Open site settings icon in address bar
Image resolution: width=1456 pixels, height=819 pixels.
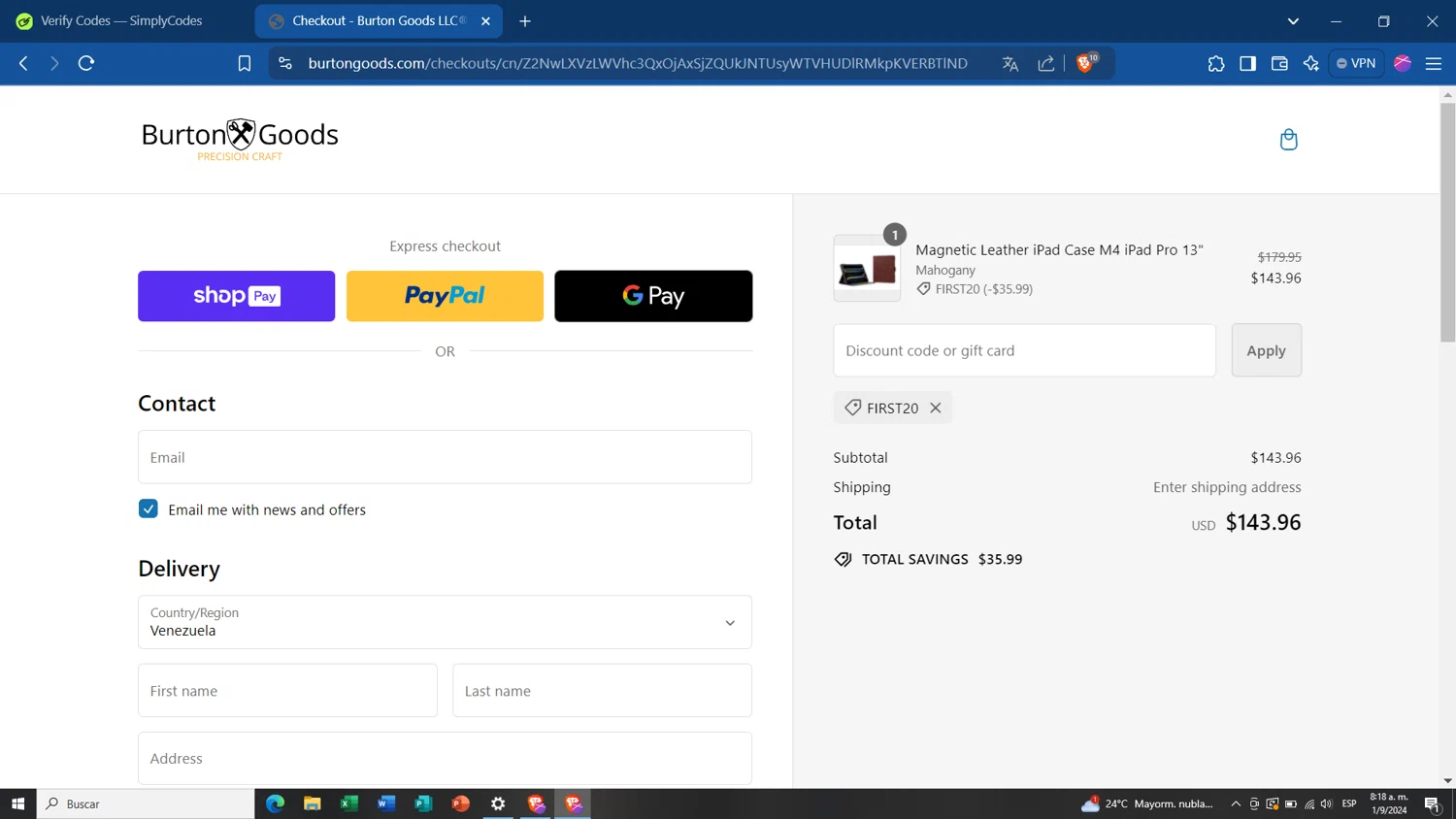[x=284, y=63]
